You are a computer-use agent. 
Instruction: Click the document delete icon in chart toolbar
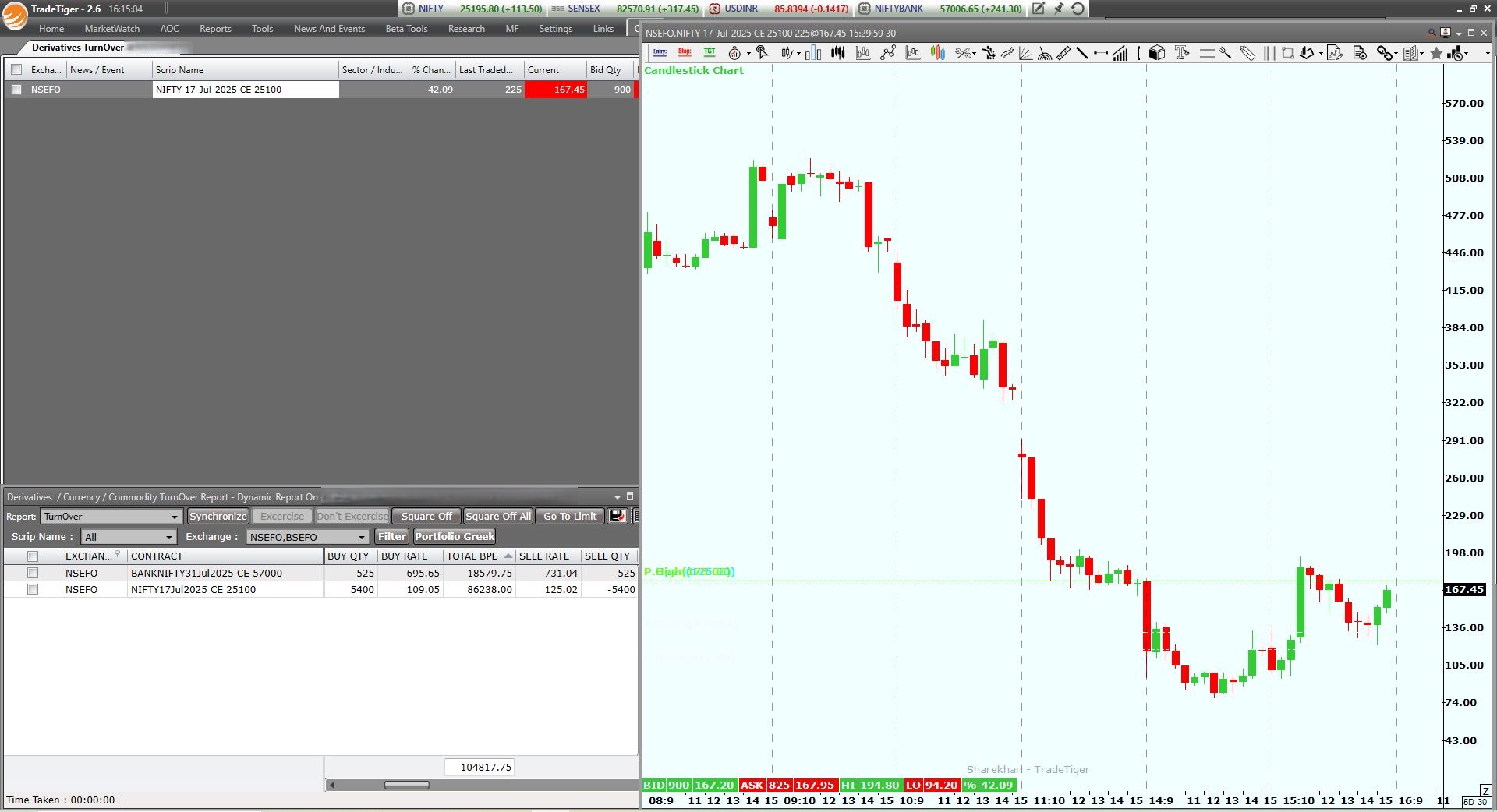[x=1361, y=53]
